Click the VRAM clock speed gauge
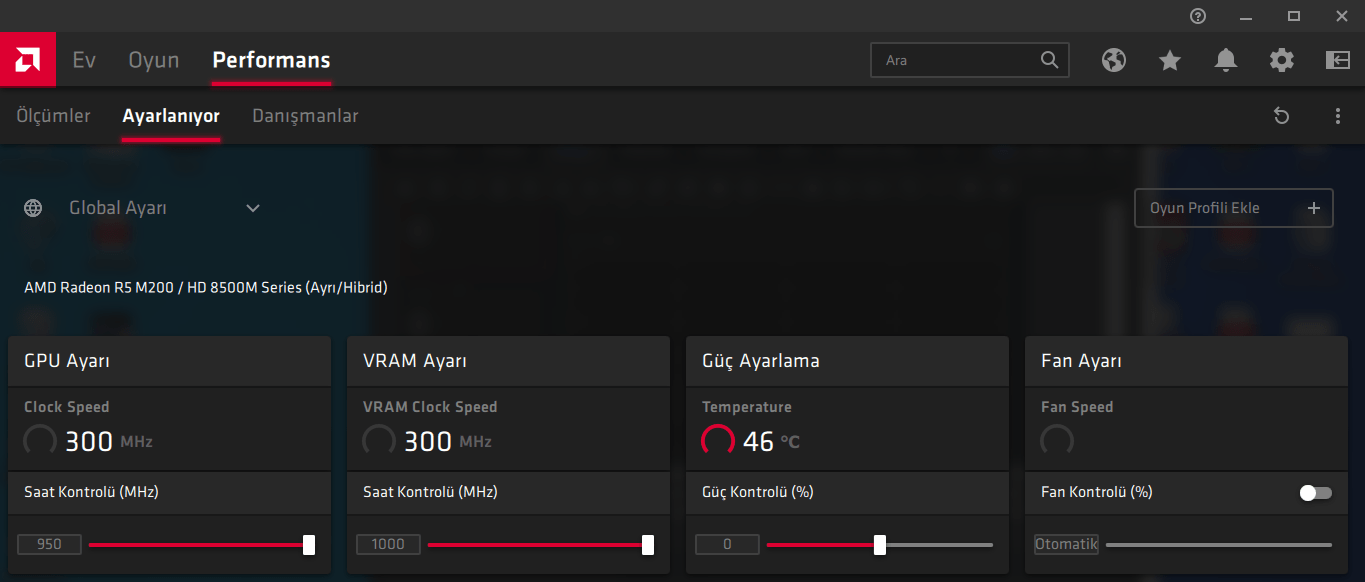The width and height of the screenshot is (1365, 582). [379, 440]
